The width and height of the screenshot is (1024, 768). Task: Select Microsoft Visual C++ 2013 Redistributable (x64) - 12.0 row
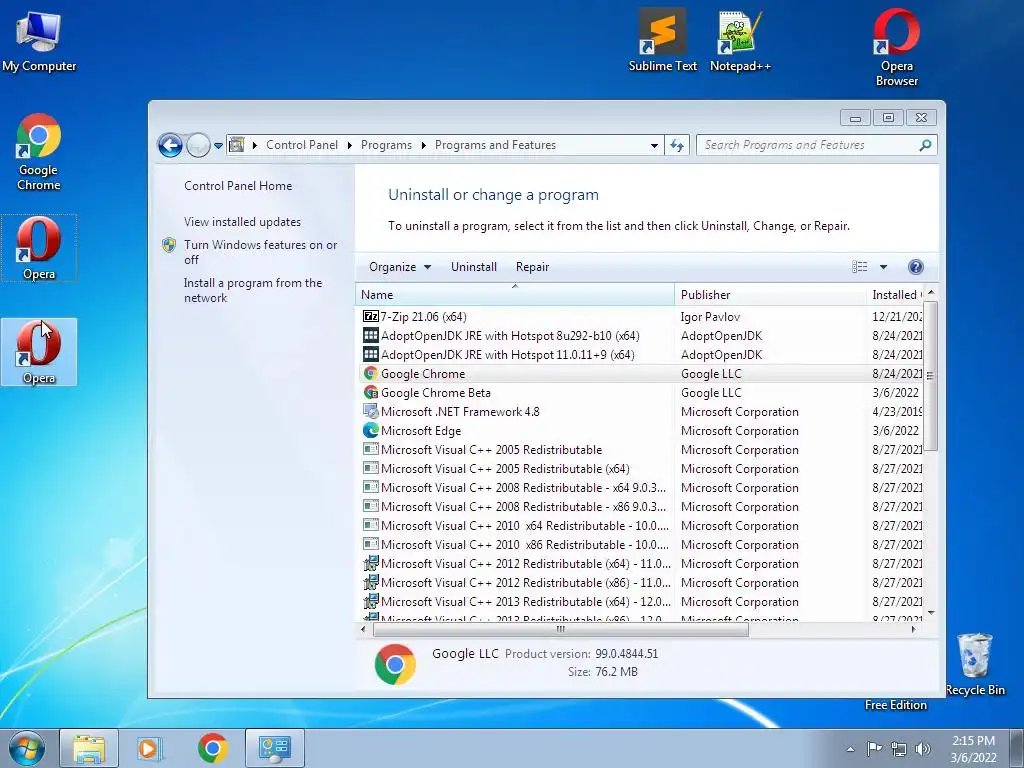coord(640,601)
